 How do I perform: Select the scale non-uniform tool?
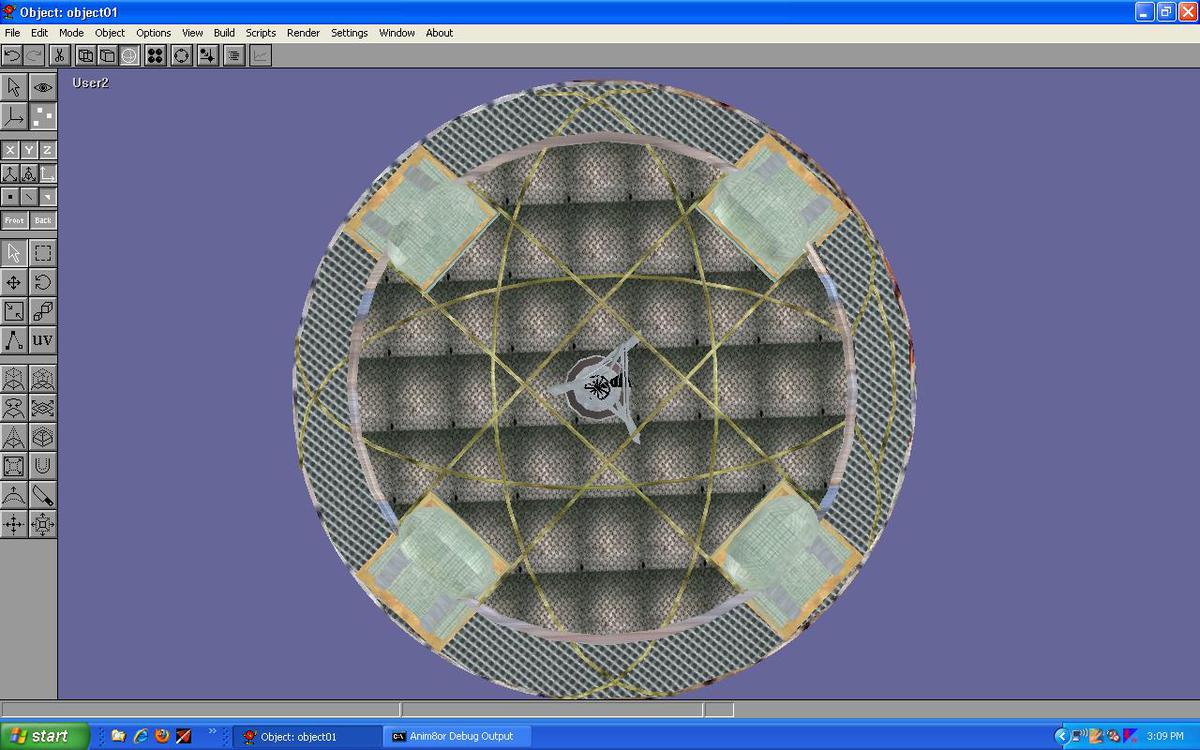click(14, 311)
